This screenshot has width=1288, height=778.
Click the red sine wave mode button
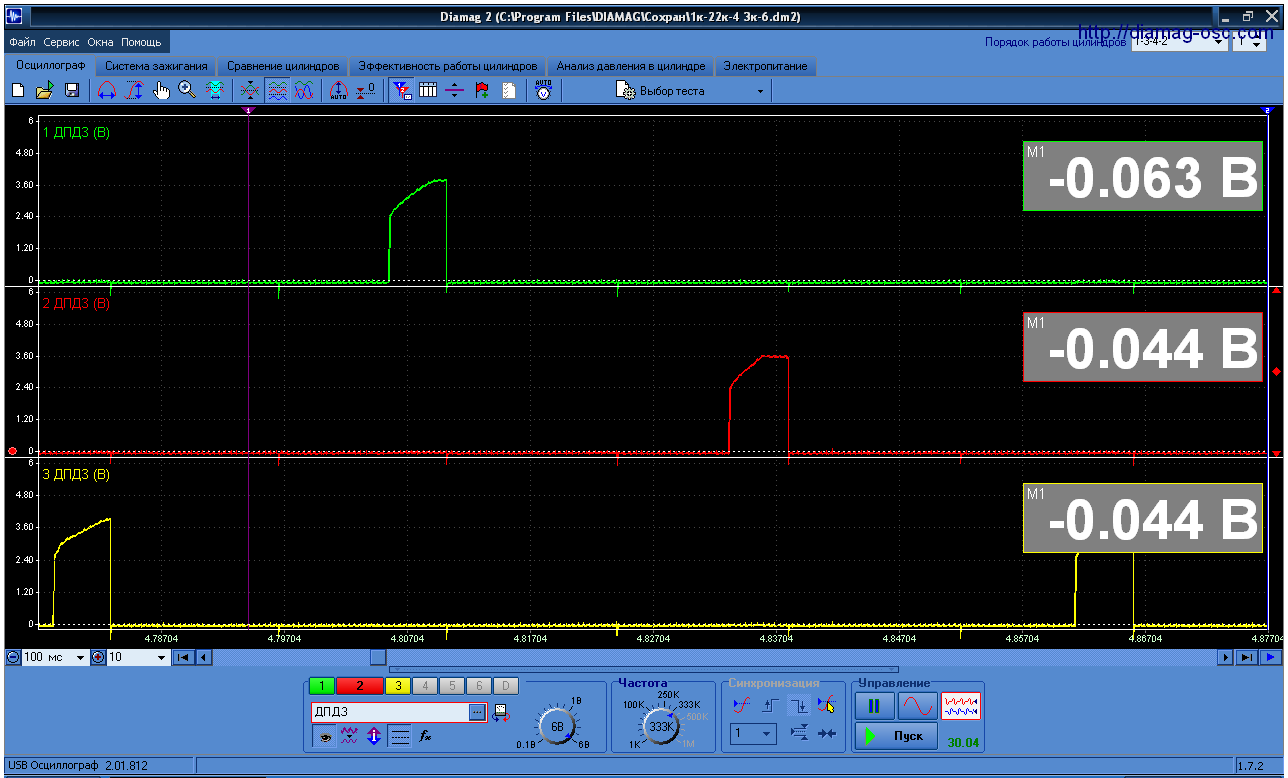point(917,706)
